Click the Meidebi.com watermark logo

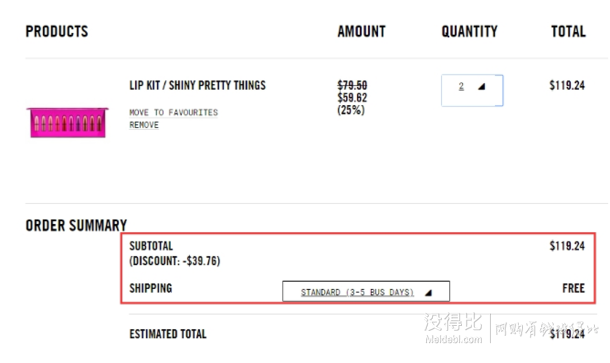click(454, 328)
